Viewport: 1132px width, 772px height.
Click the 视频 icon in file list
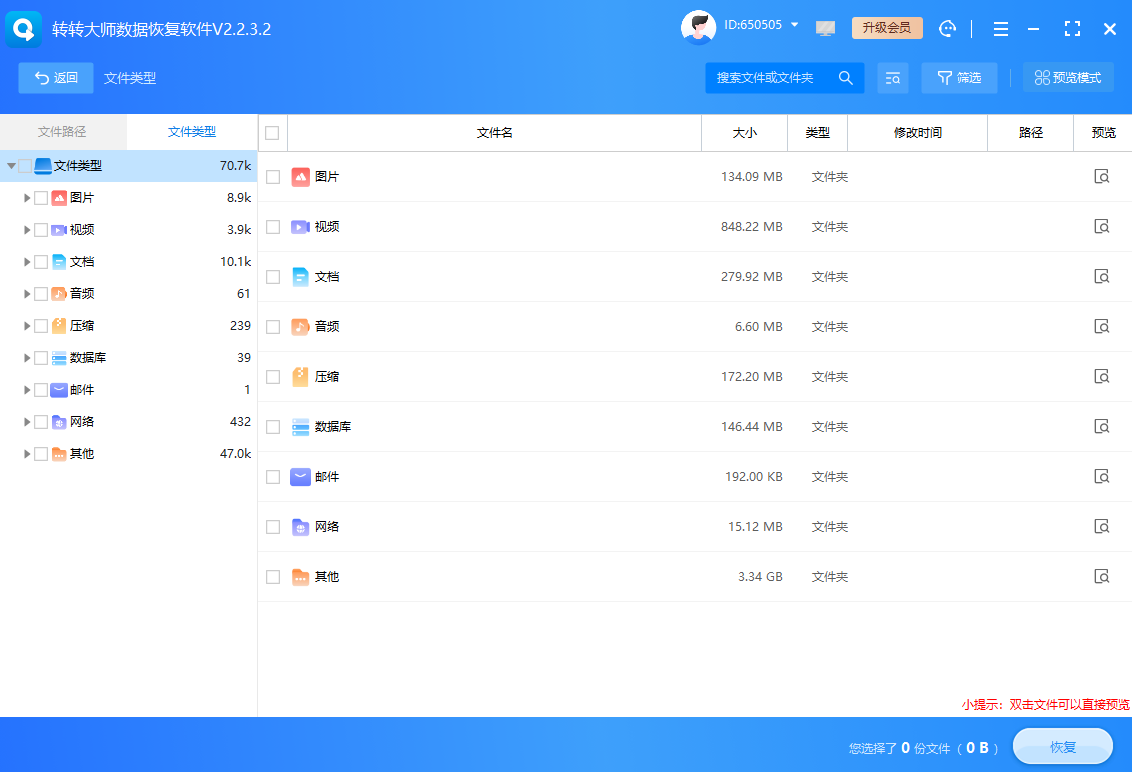point(300,227)
